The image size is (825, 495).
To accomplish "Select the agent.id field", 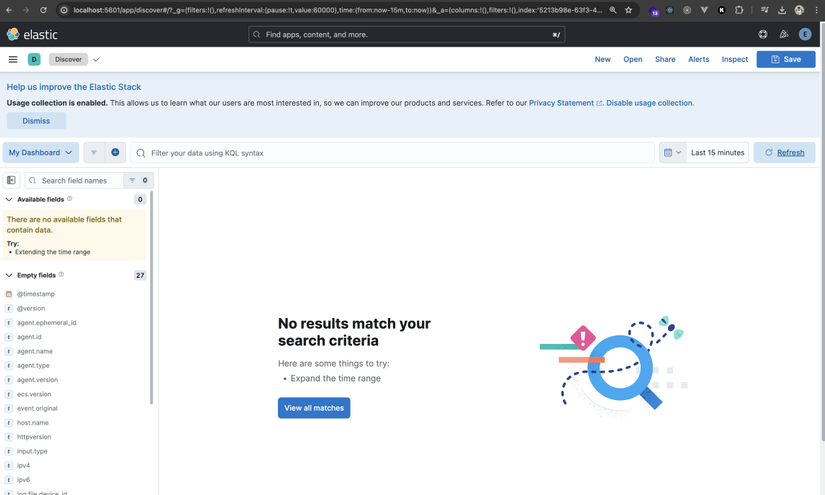I will pyautogui.click(x=29, y=337).
